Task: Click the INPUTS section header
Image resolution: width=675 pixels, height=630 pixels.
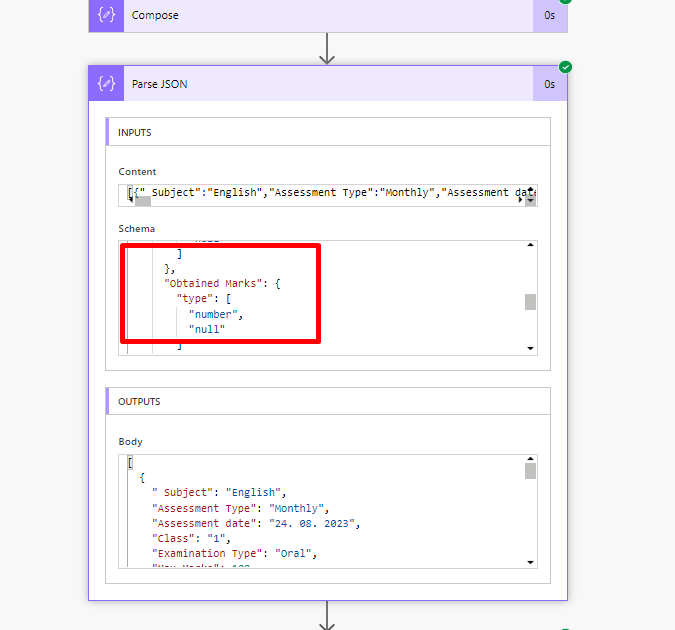Action: (x=328, y=132)
